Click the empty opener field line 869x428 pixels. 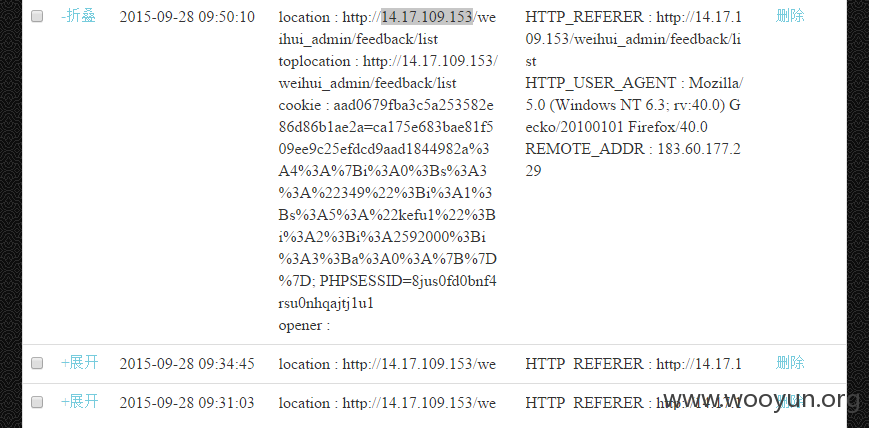[x=304, y=325]
